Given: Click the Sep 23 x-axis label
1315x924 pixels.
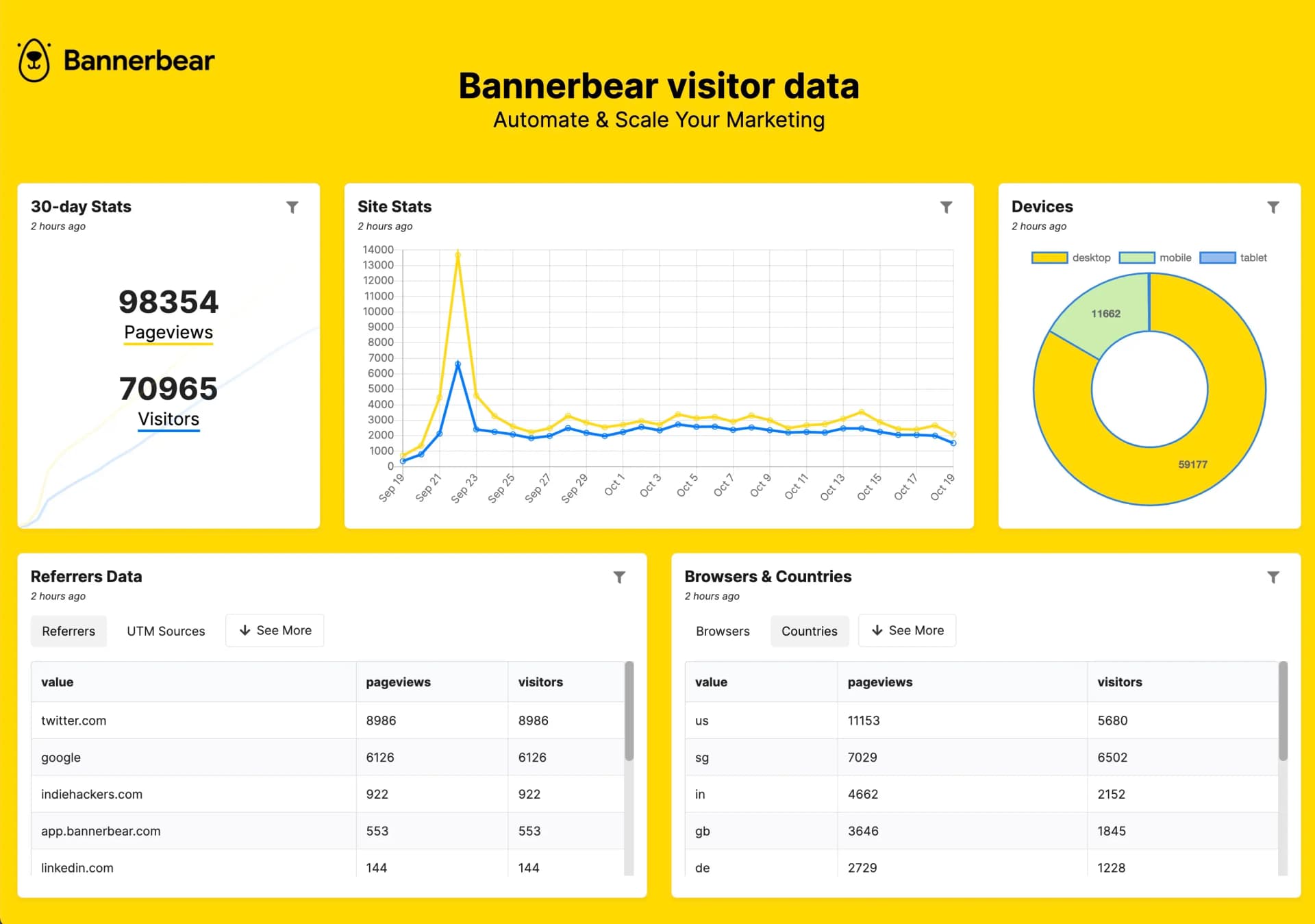Looking at the screenshot, I should coord(464,488).
